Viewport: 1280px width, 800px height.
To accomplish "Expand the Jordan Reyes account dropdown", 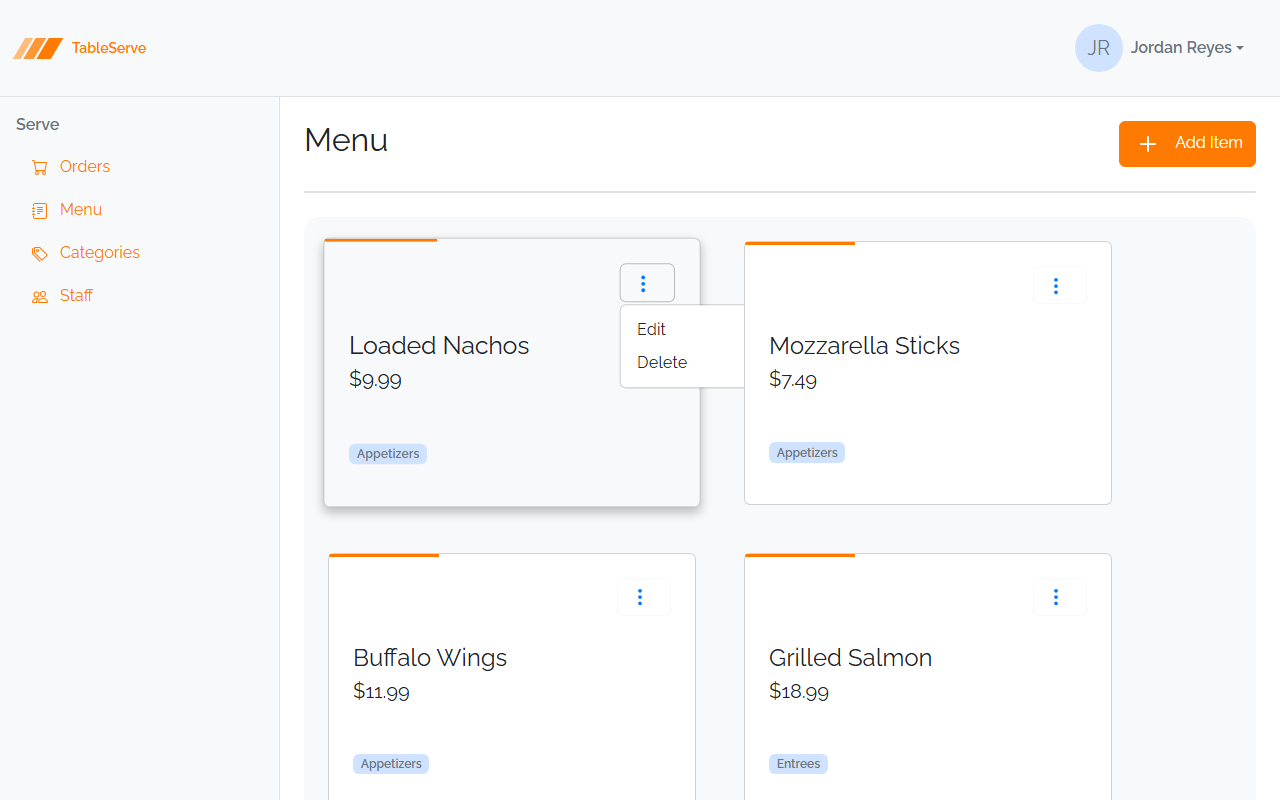I will coord(1187,48).
